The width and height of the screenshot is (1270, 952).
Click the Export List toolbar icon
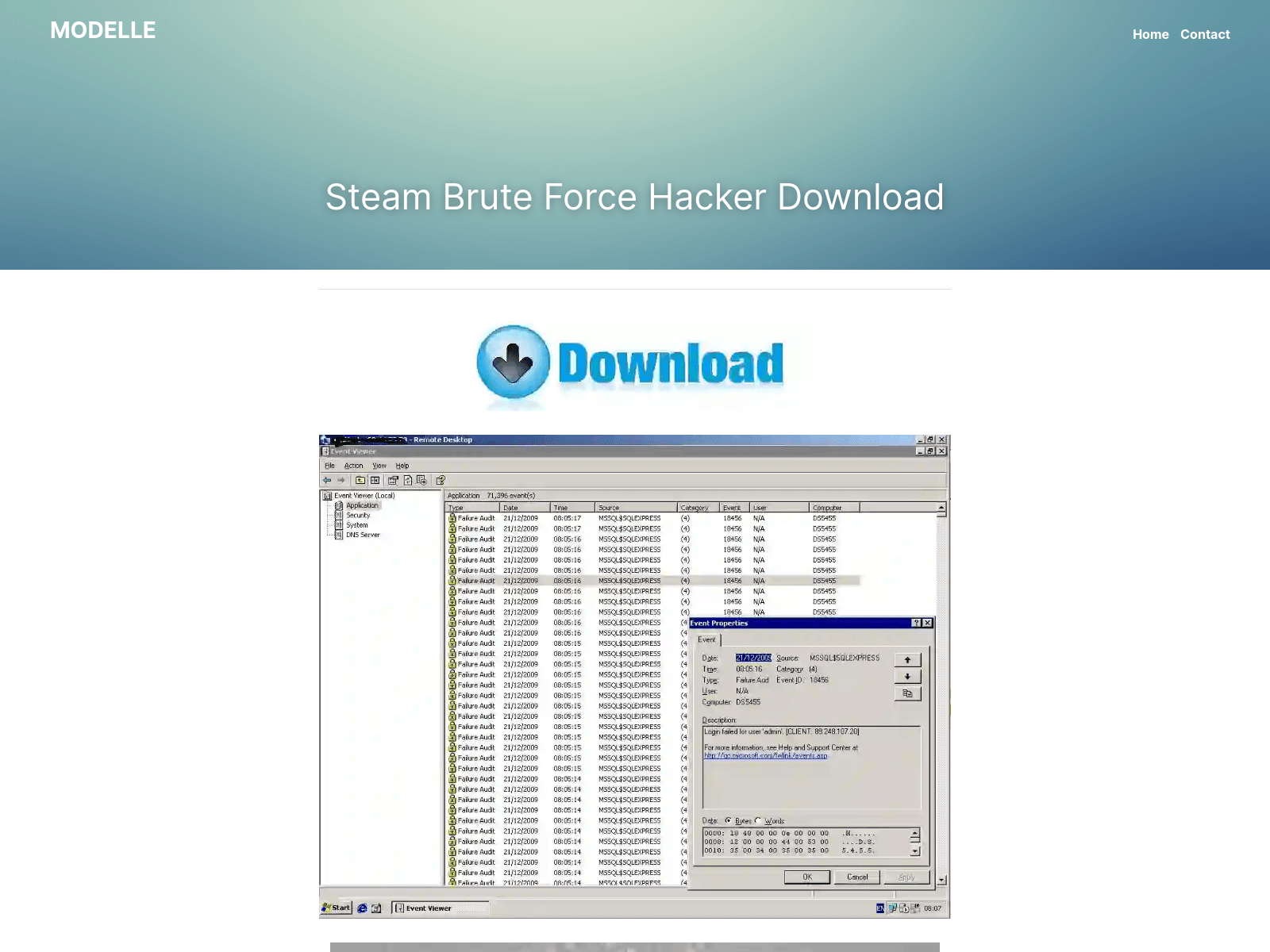coord(421,480)
